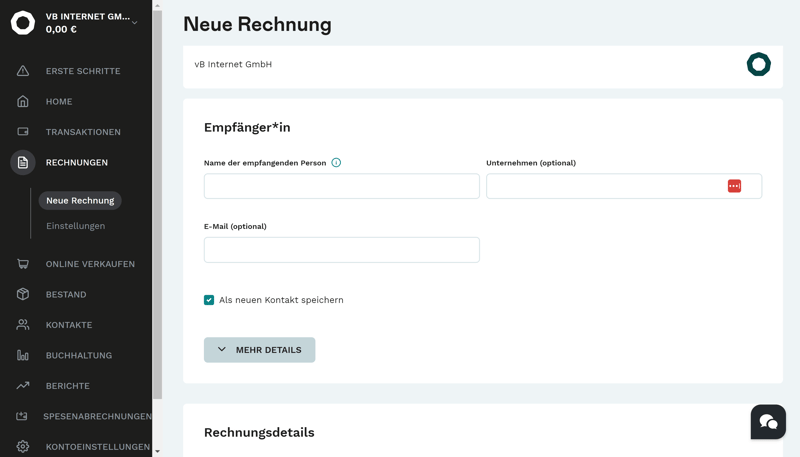
Task: Click the Online Verkaufen cart icon
Action: 23,264
